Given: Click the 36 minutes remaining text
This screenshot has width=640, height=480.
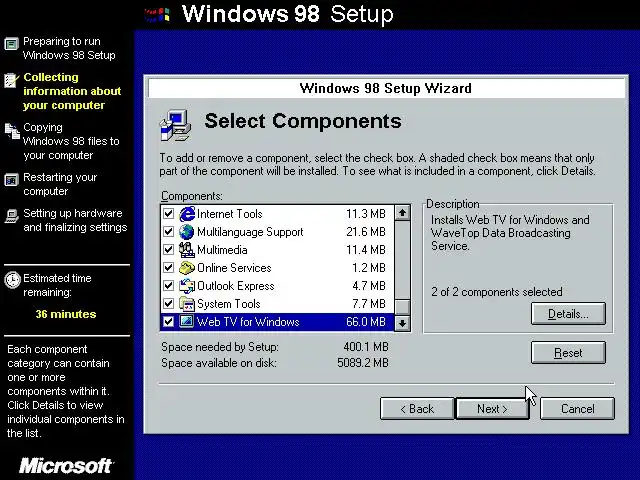Looking at the screenshot, I should [x=66, y=314].
